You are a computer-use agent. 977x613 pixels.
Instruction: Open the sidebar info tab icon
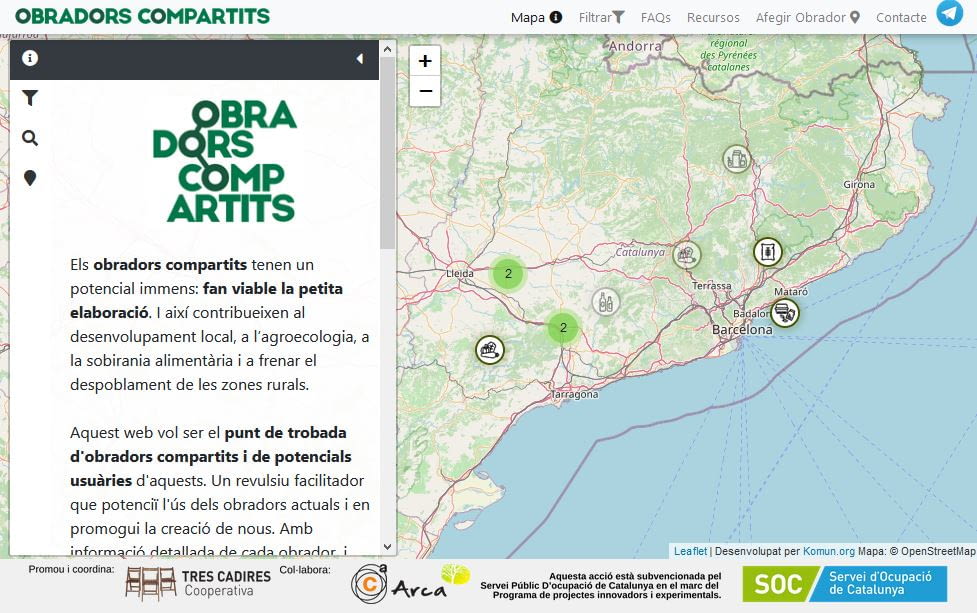tap(30, 59)
